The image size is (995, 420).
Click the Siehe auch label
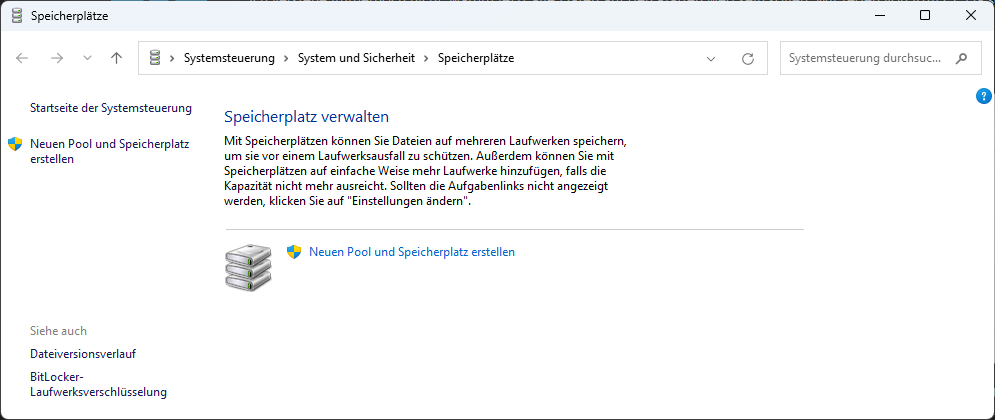coord(58,331)
